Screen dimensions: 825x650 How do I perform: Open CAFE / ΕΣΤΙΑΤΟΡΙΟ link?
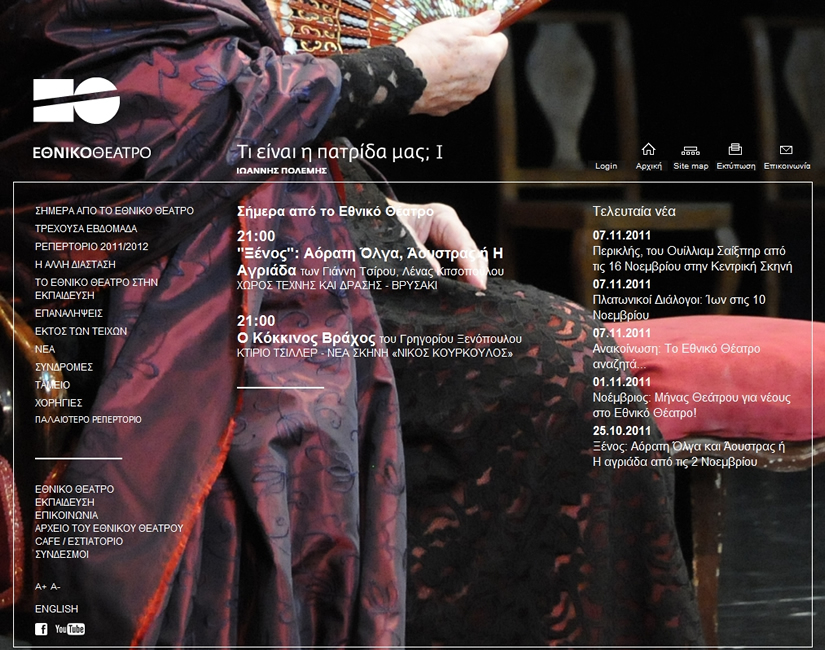tap(79, 541)
